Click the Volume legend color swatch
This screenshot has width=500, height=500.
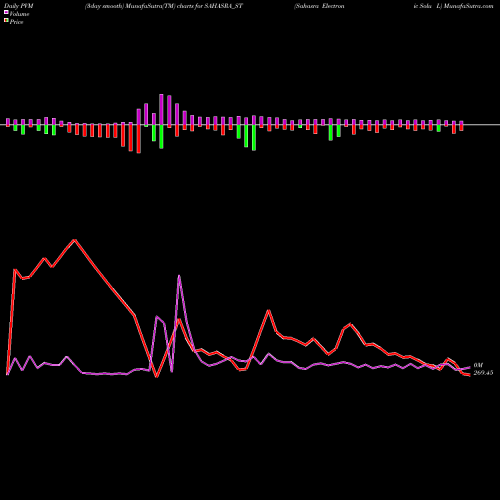coord(6,13)
